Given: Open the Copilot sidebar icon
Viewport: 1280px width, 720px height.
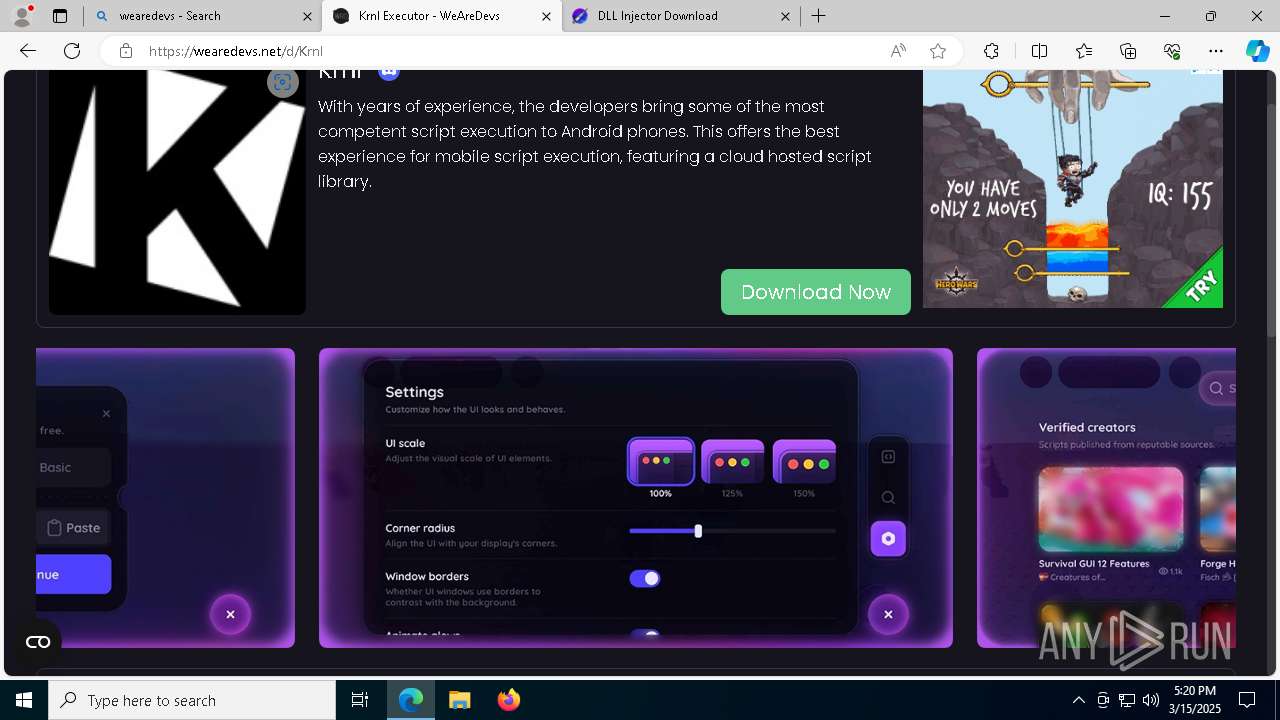Looking at the screenshot, I should tap(1257, 51).
